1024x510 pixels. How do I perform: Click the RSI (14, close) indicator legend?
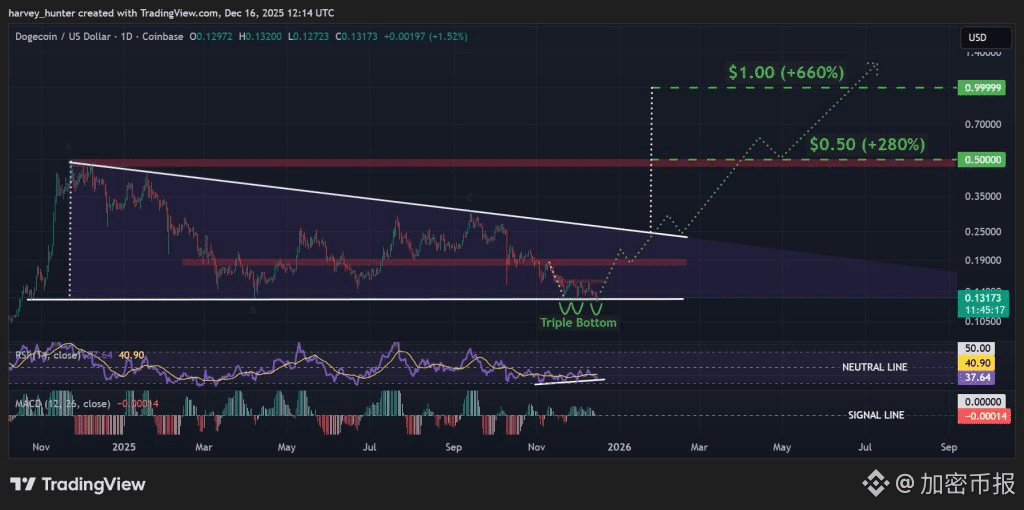48,355
